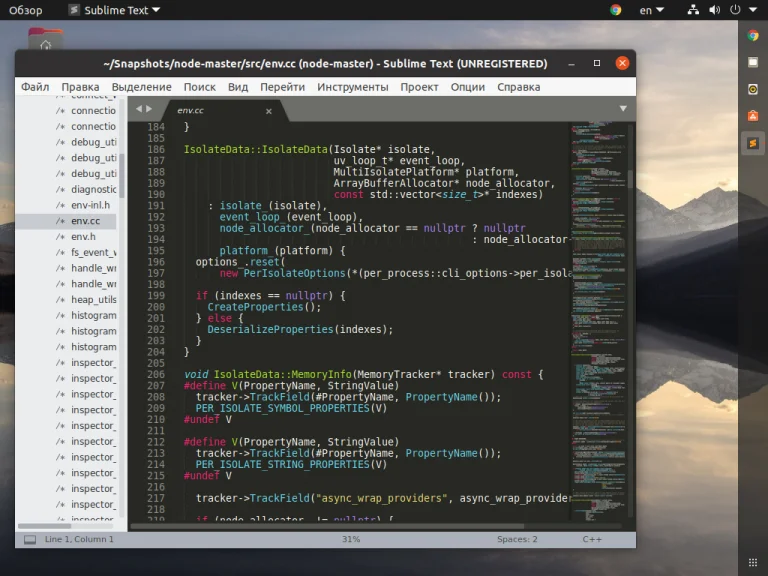Image resolution: width=768 pixels, height=576 pixels.
Task: Click 'Spaces: 2' indentation setting
Action: coord(517,540)
